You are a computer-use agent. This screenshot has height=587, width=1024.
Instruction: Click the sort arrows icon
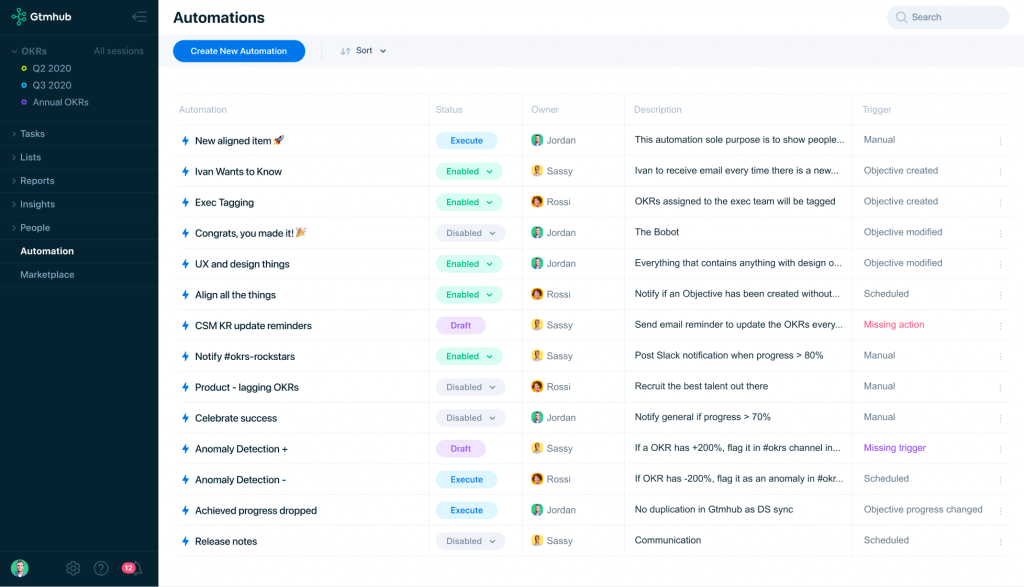tap(345, 51)
